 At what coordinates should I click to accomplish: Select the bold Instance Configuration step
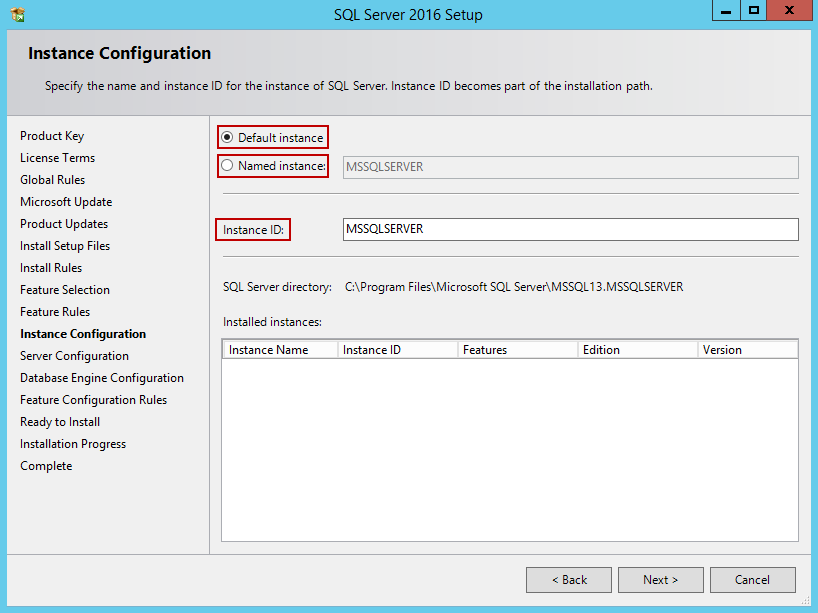tap(83, 334)
